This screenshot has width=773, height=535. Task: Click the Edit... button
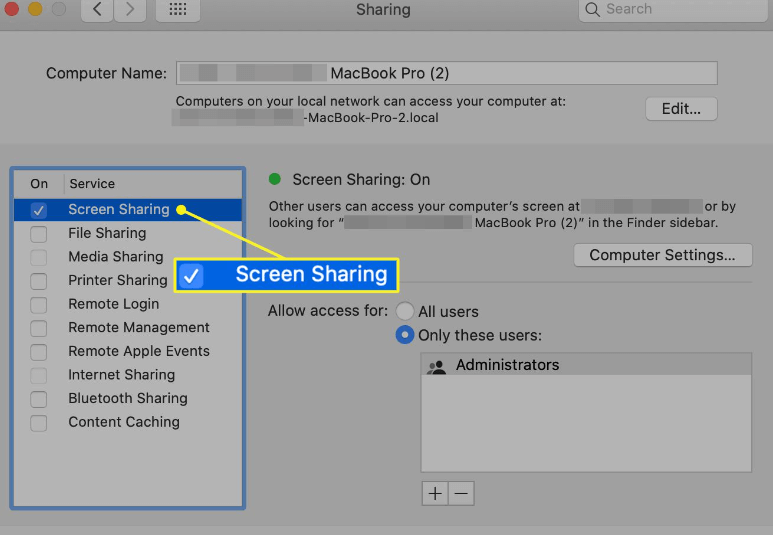(x=681, y=108)
